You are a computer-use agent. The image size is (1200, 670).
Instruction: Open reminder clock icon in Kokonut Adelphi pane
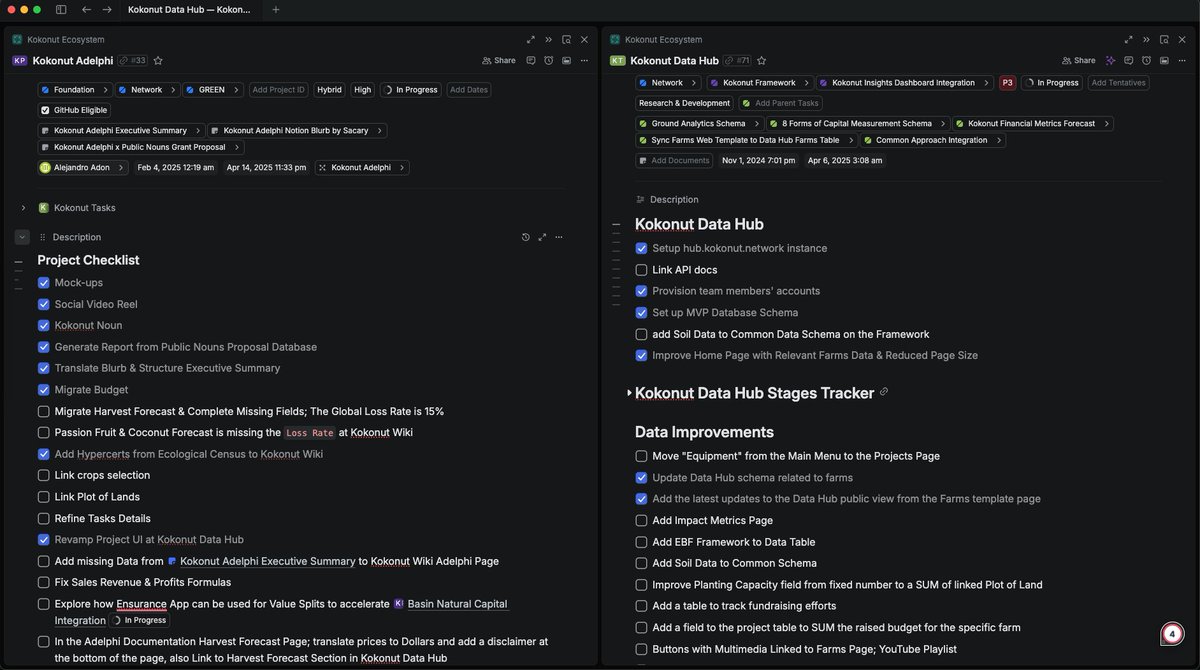(549, 60)
